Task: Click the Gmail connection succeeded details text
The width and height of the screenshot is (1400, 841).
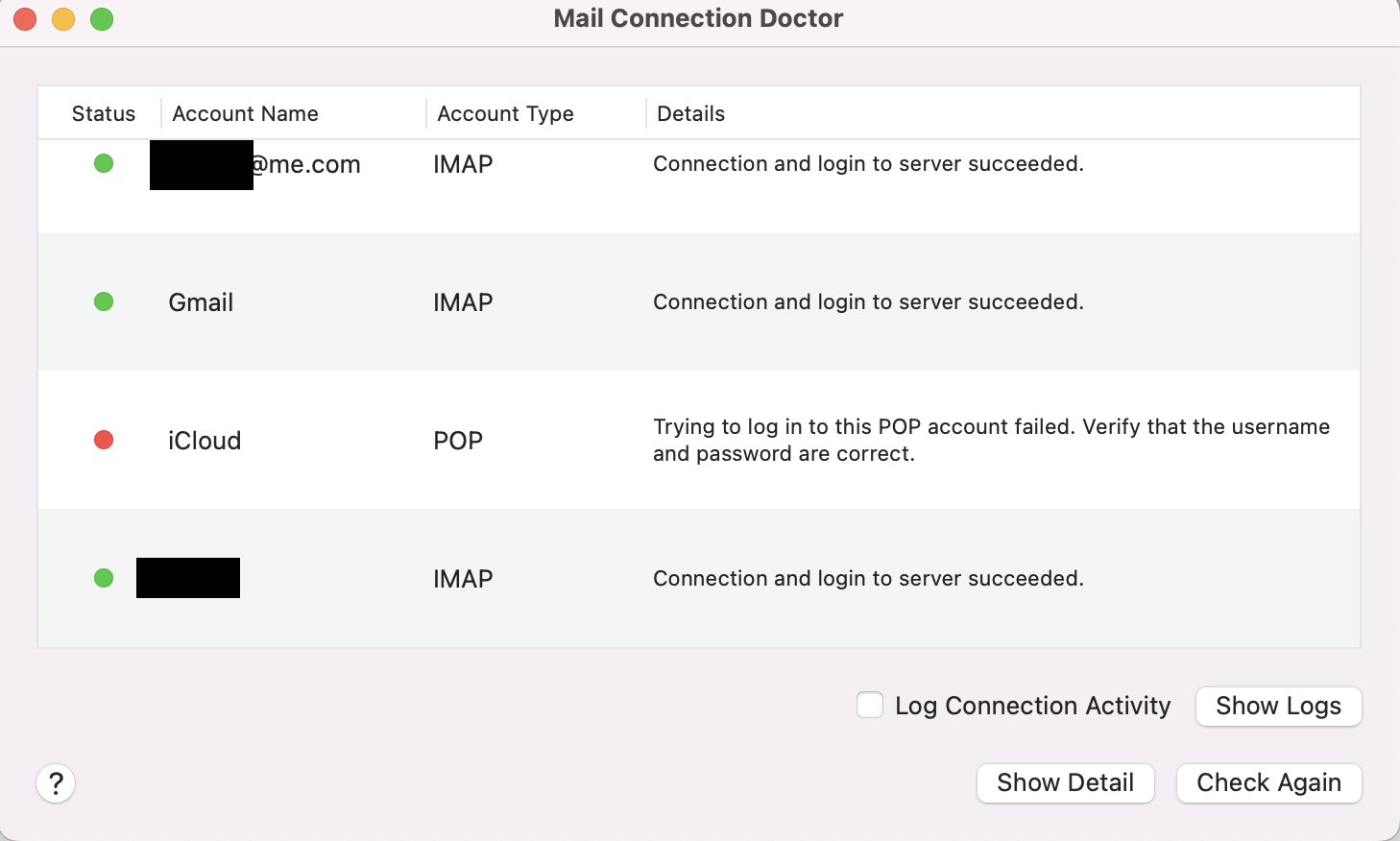Action: [868, 301]
